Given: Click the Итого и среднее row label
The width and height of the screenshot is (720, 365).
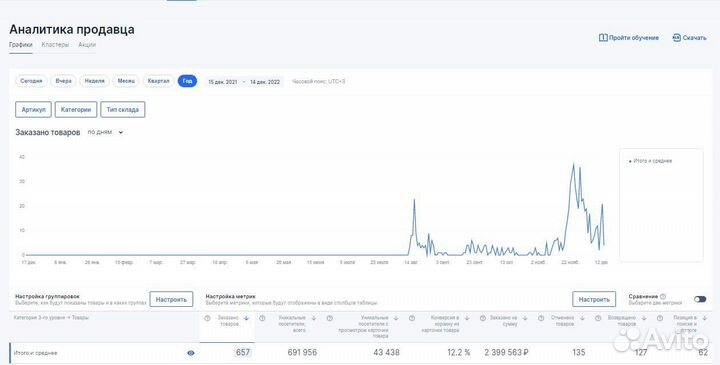Looking at the screenshot, I should pos(36,353).
